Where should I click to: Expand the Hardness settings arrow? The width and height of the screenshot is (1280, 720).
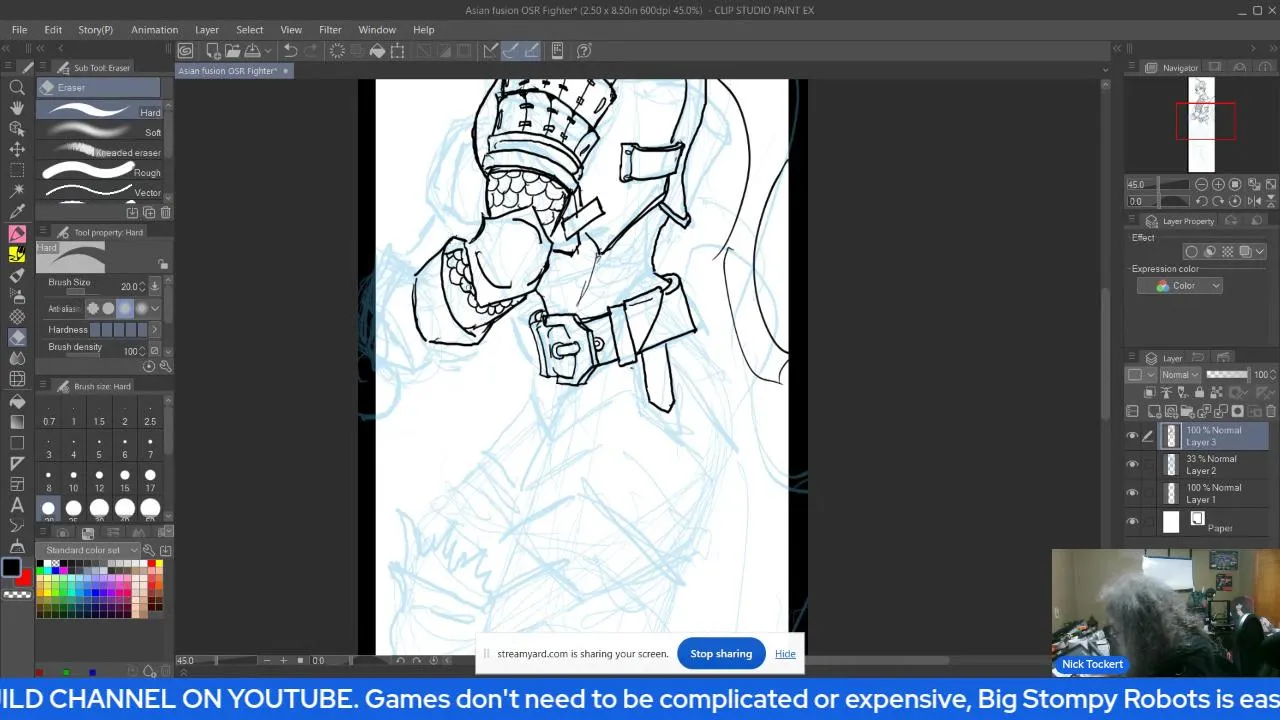point(154,329)
